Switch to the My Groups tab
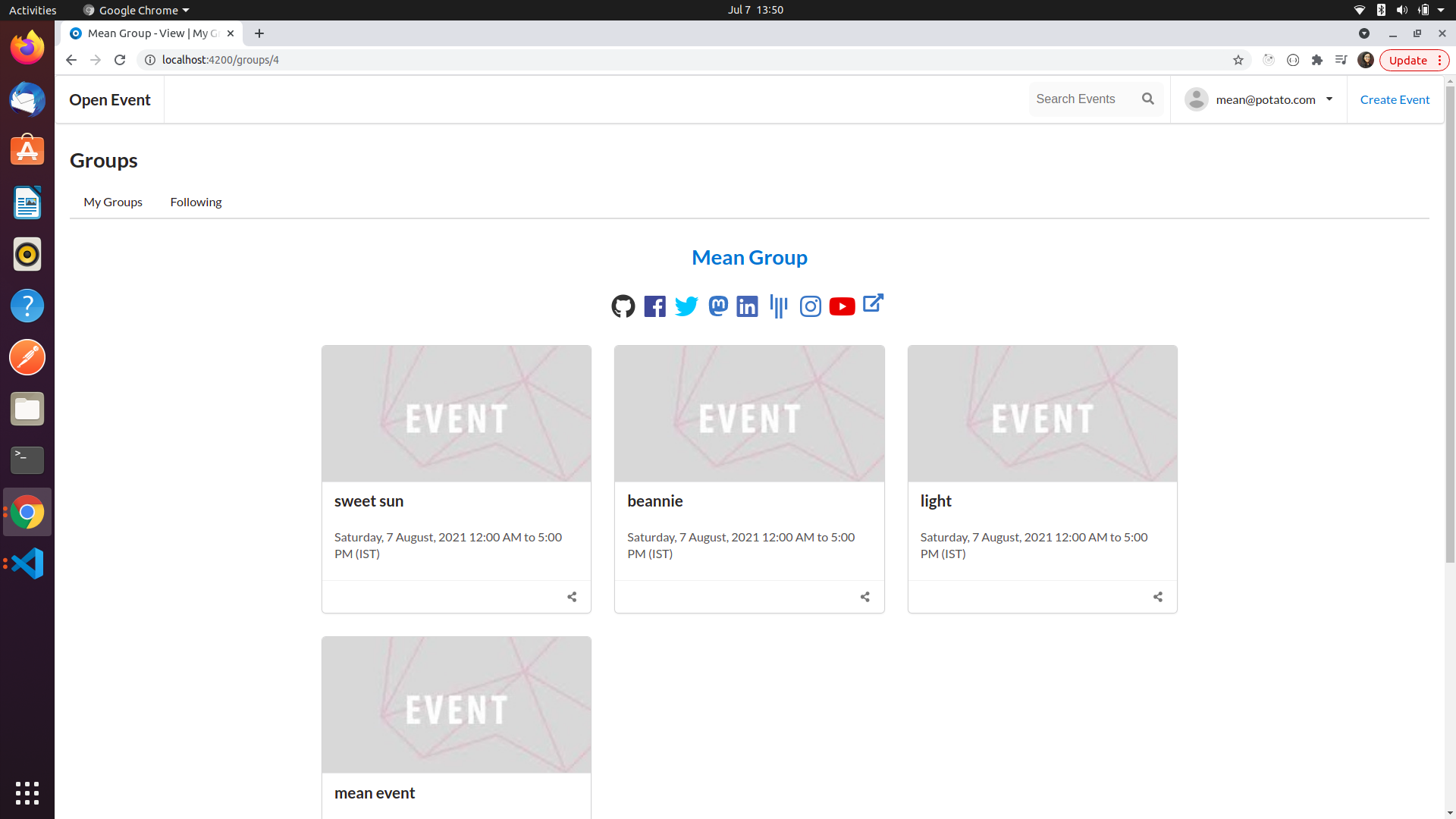Screen dimensions: 1456x819 113,202
